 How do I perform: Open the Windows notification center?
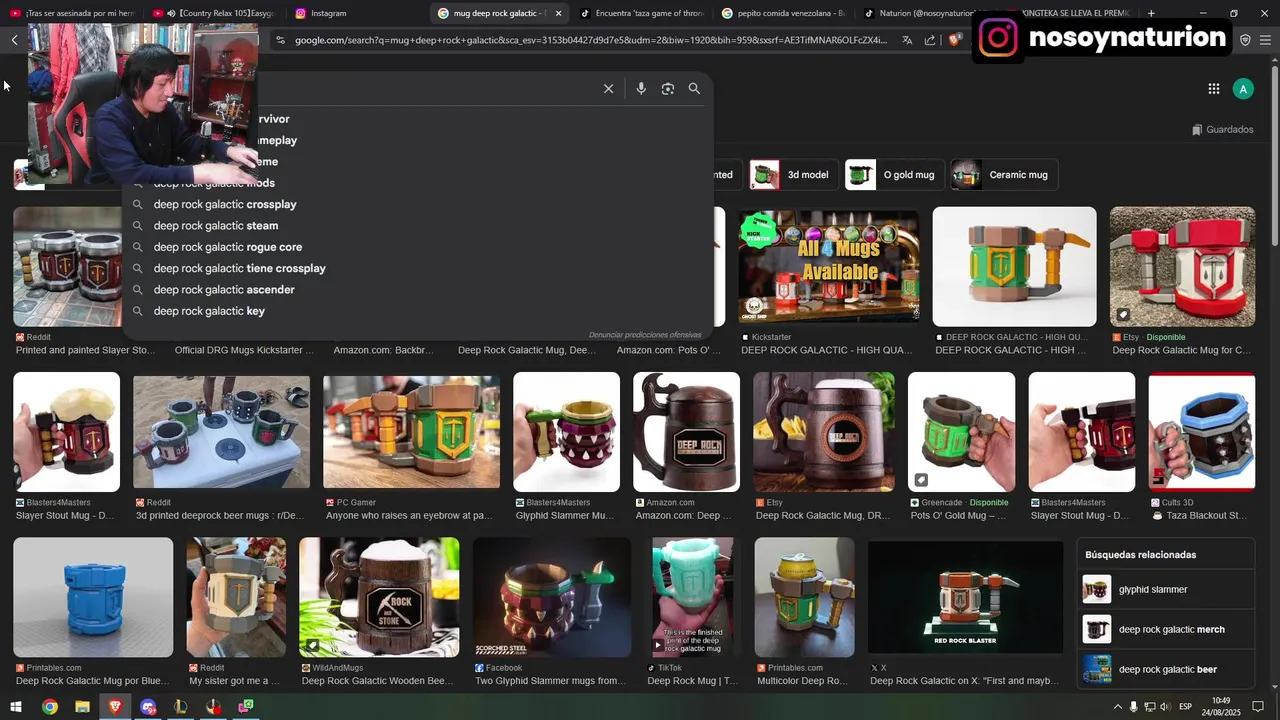point(1258,707)
